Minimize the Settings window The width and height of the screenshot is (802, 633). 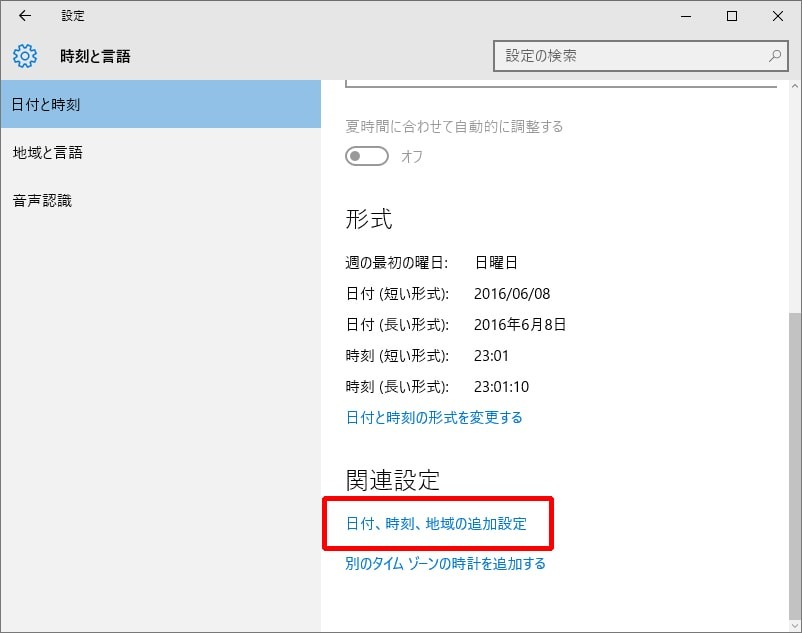click(687, 16)
